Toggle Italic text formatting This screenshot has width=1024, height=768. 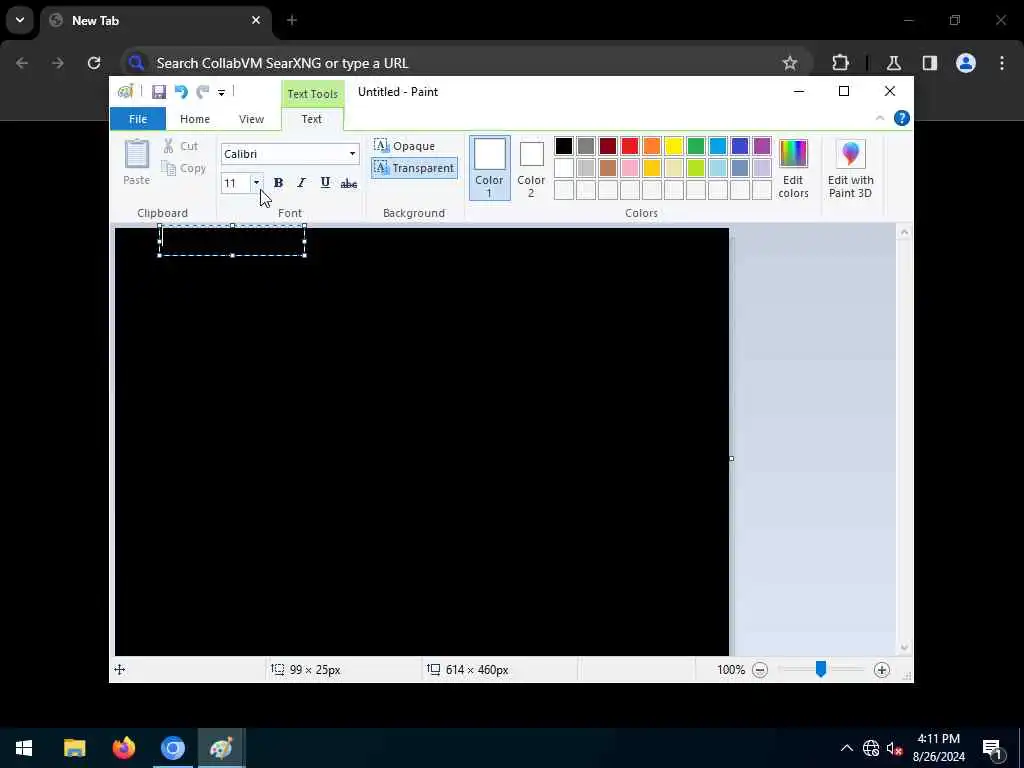(301, 183)
